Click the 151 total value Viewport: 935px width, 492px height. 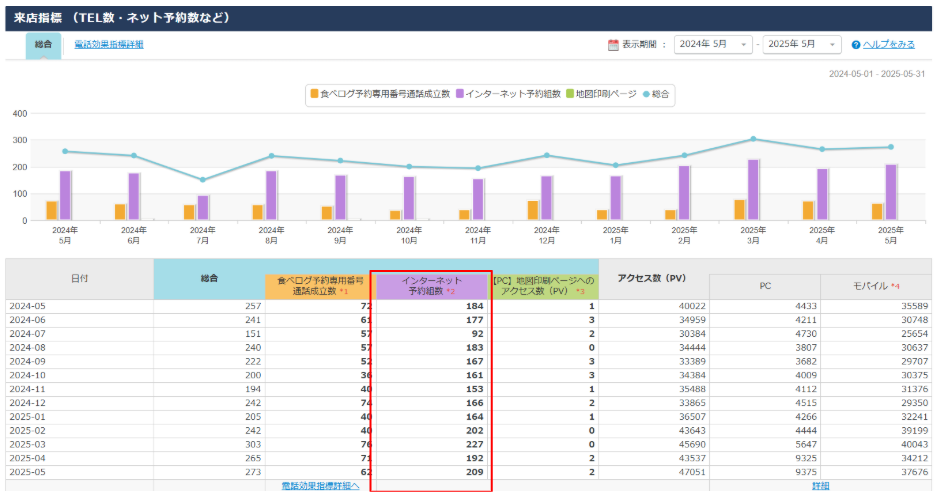[x=253, y=333]
